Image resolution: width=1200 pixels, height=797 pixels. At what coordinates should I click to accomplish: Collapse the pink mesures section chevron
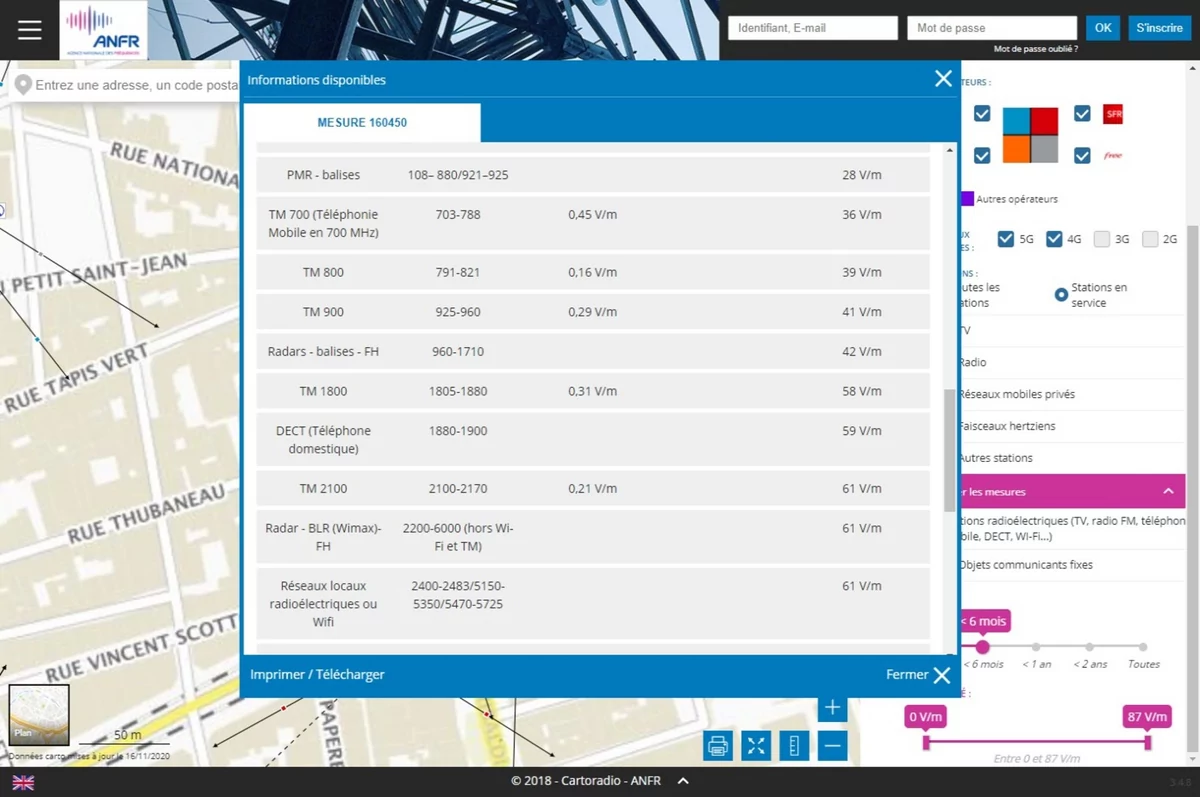click(x=1168, y=491)
